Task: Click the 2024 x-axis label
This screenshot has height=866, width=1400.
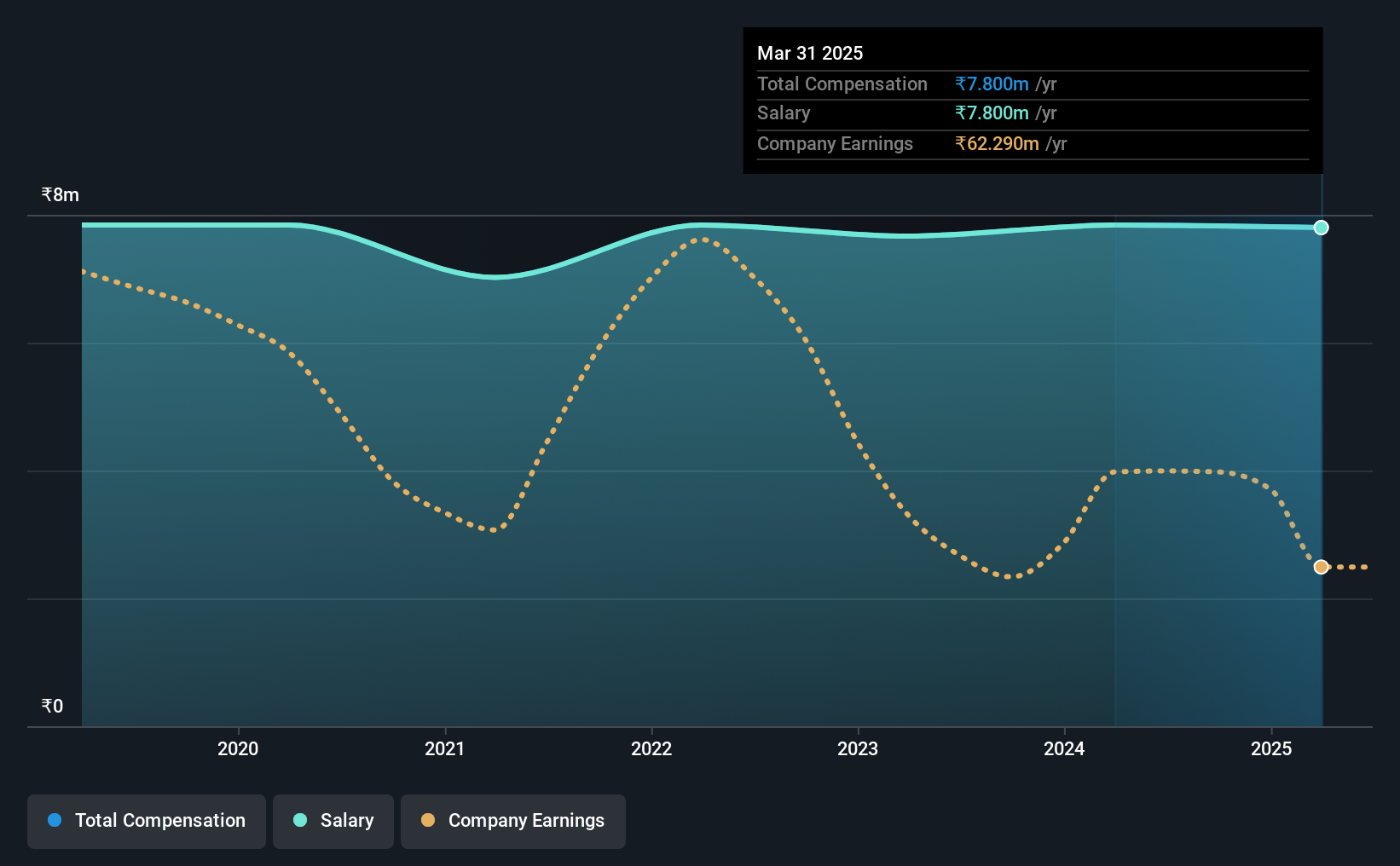Action: (1064, 748)
